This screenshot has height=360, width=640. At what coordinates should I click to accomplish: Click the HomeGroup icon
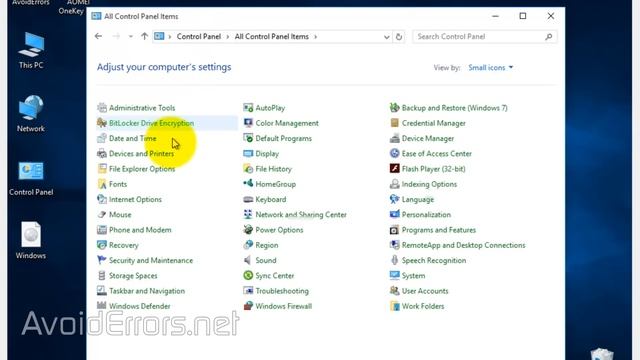click(248, 184)
